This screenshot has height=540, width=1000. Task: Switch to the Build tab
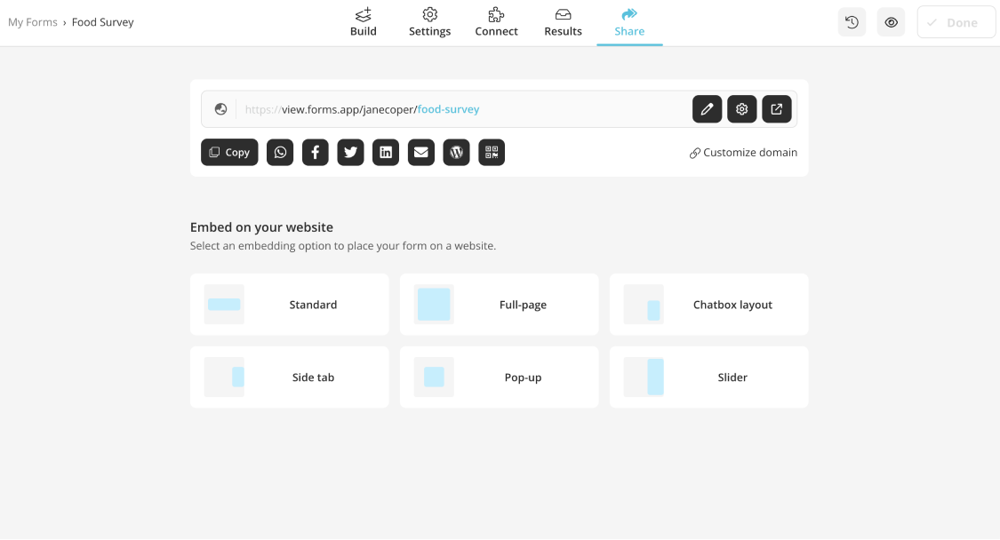[x=364, y=23]
